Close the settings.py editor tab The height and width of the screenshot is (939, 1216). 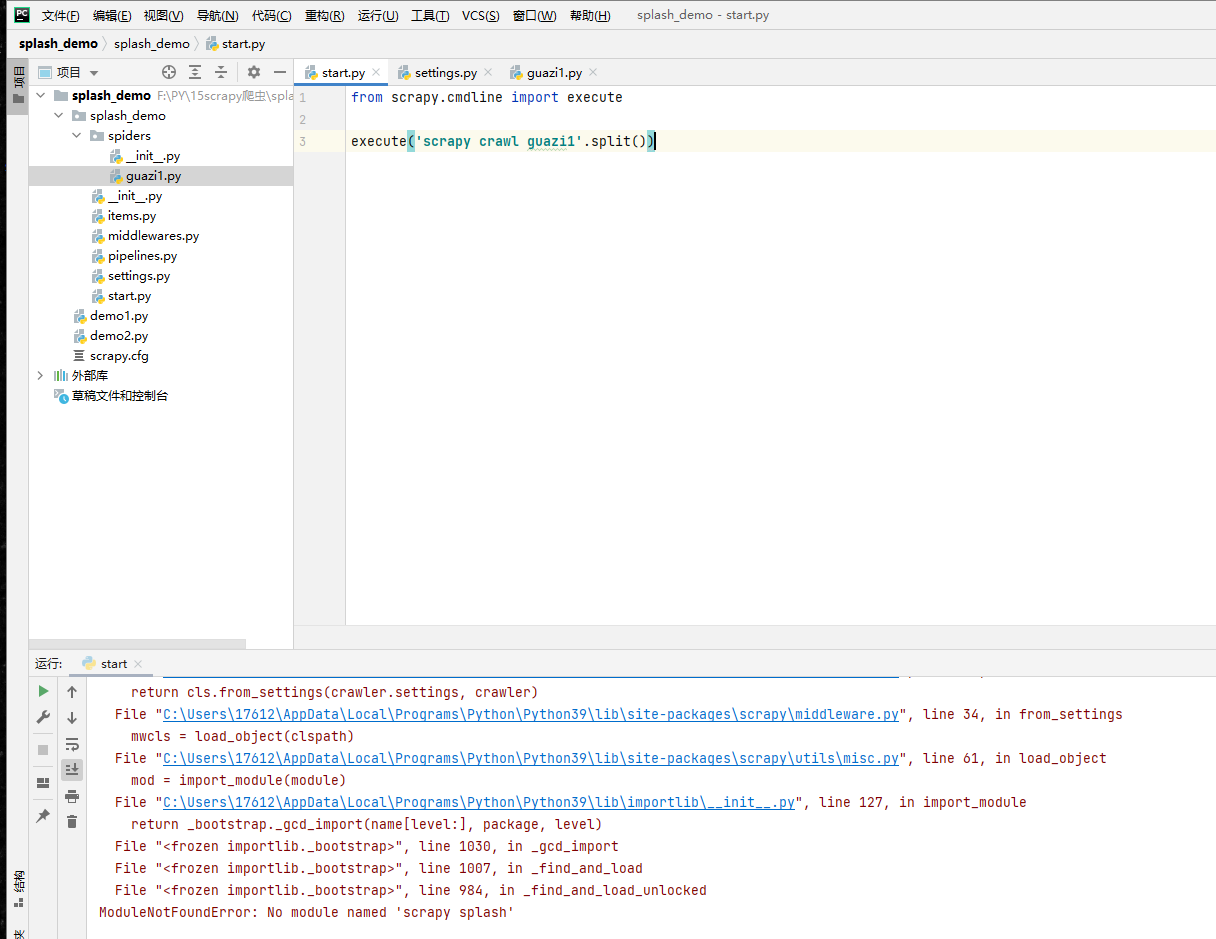pos(488,73)
